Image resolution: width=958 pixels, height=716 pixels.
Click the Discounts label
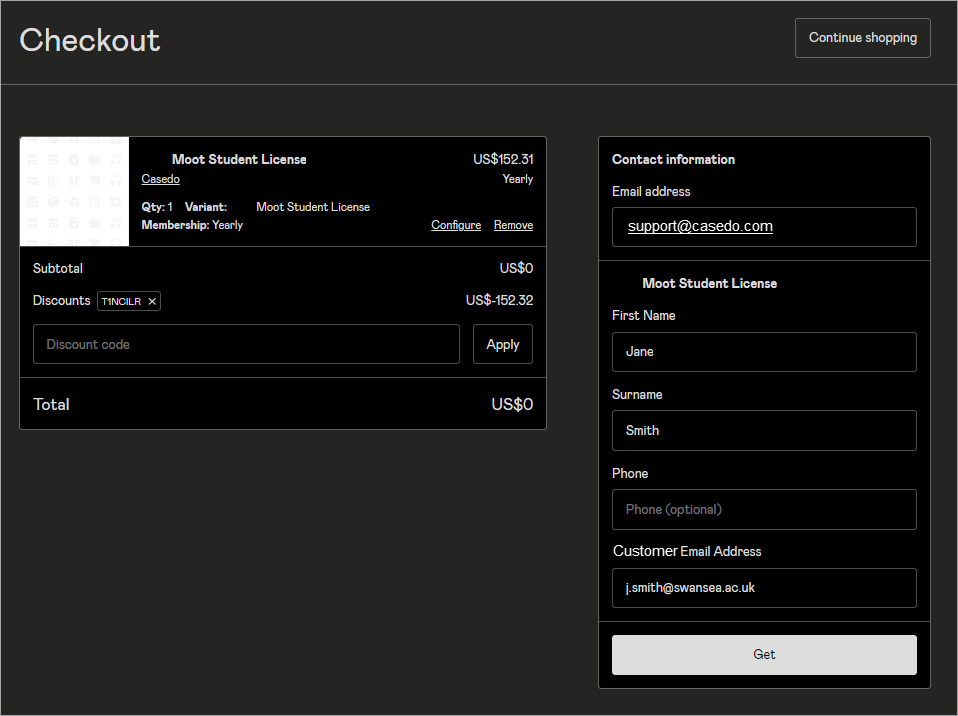(x=61, y=301)
